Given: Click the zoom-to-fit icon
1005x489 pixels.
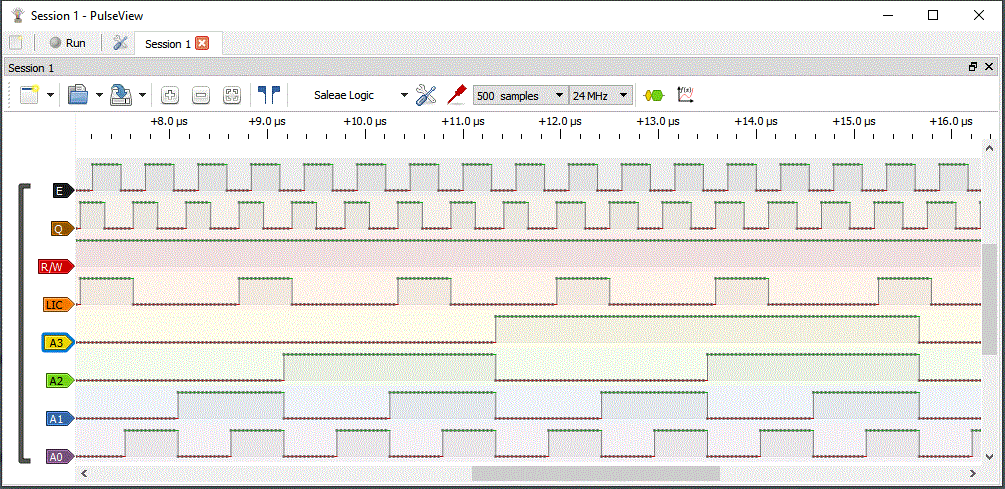Looking at the screenshot, I should pyautogui.click(x=232, y=95).
